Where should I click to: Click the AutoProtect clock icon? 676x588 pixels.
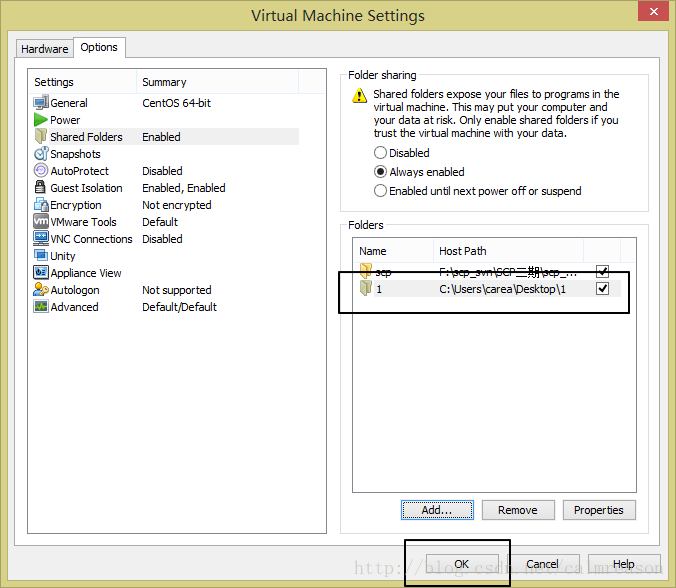pyautogui.click(x=41, y=171)
